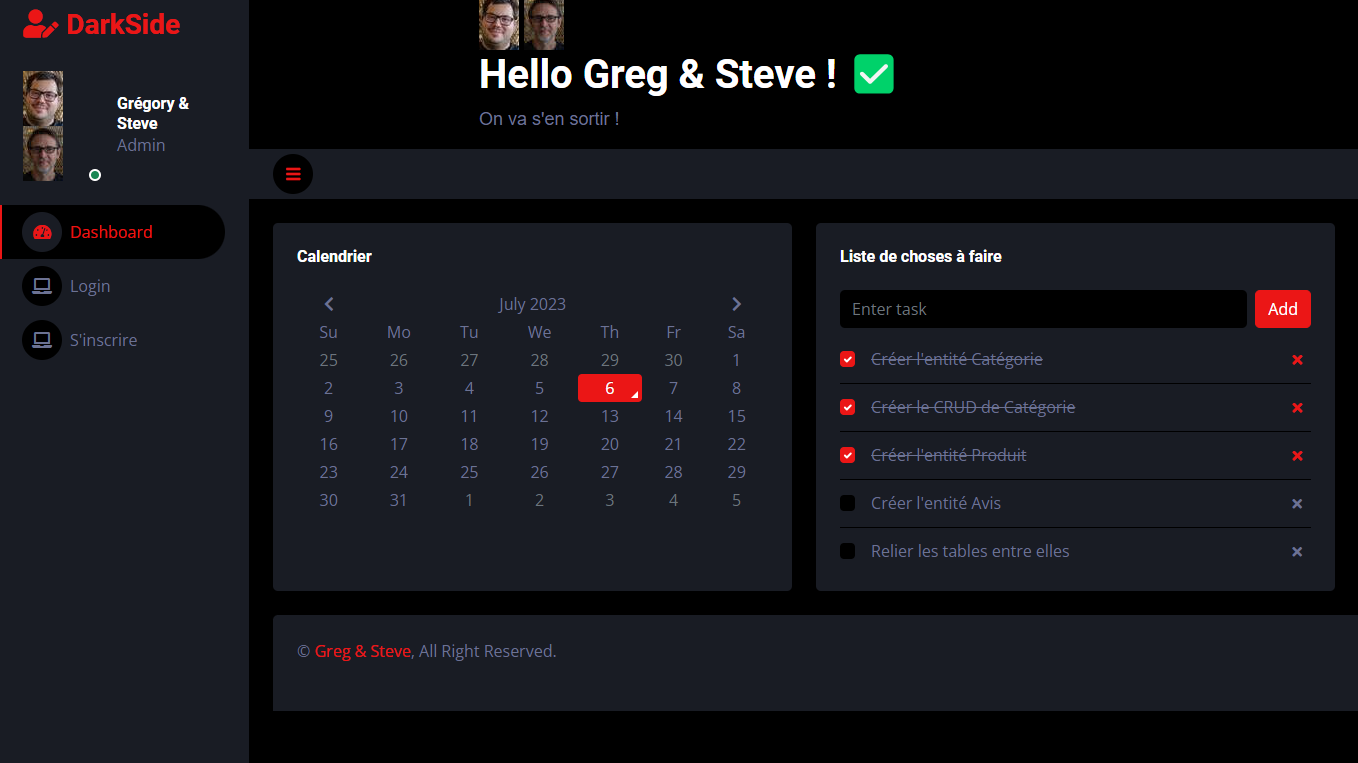
Task: Focus the 'Enter task' input field
Action: pos(1042,309)
